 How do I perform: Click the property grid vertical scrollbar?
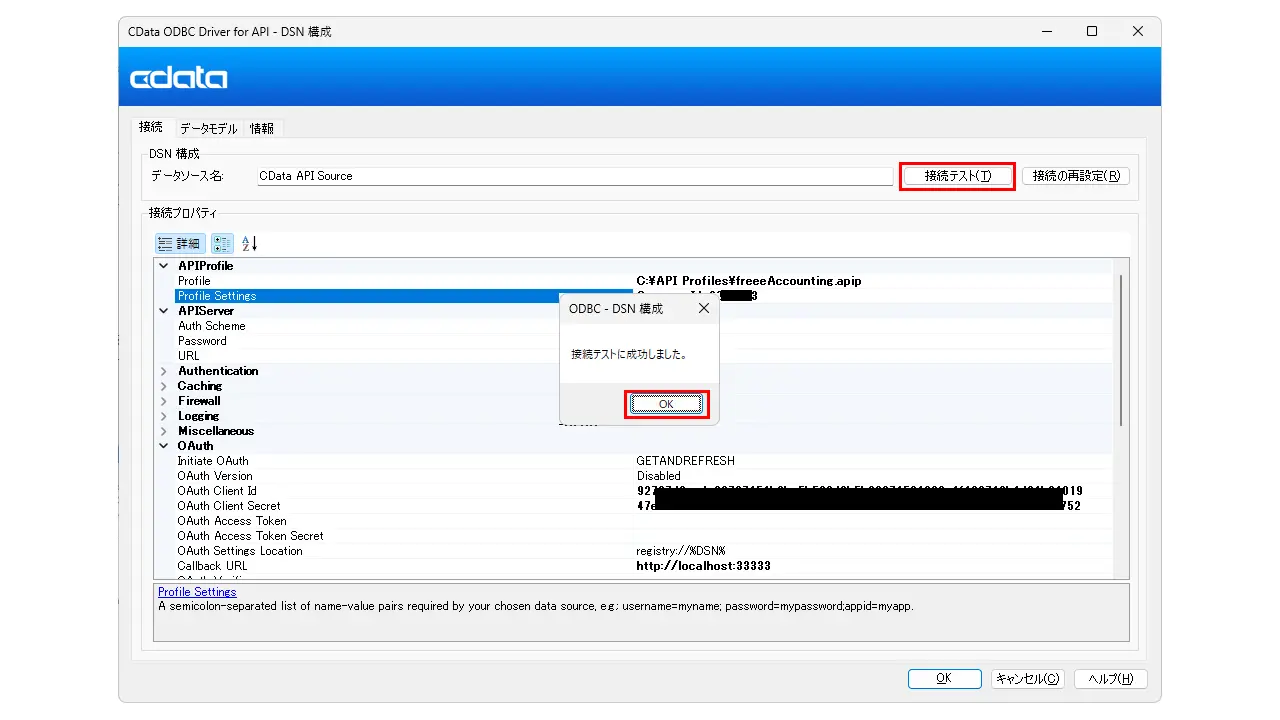pyautogui.click(x=1121, y=350)
